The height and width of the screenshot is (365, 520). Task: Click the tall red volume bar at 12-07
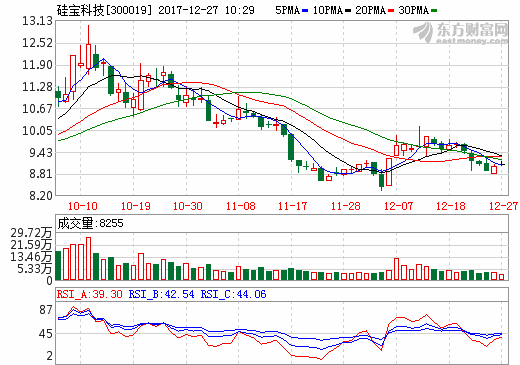pyautogui.click(x=396, y=269)
